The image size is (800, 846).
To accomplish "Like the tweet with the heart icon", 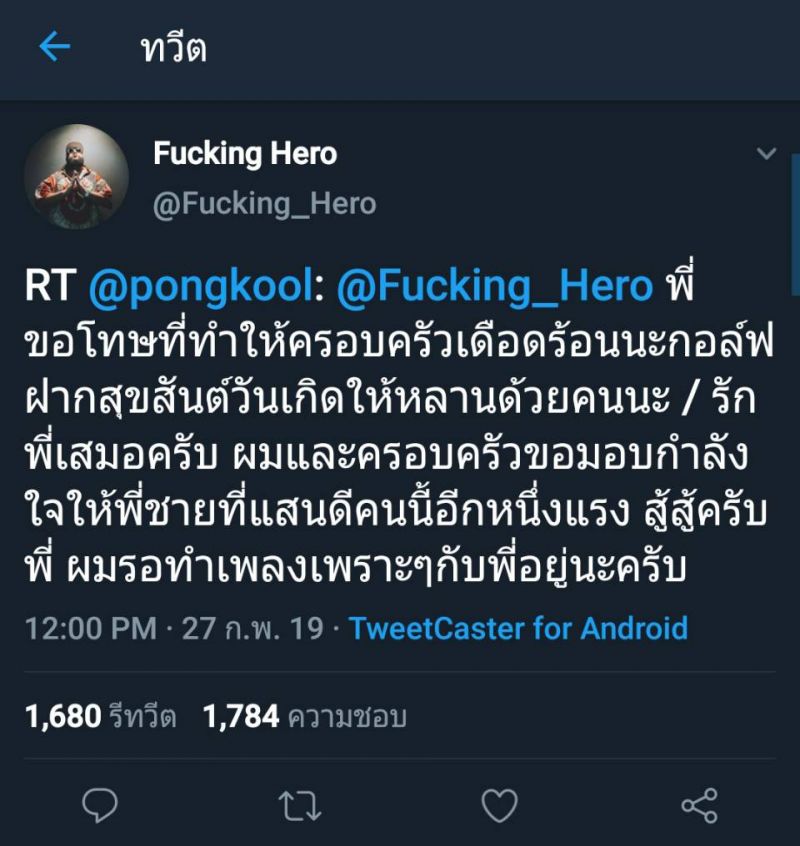I will coord(499,804).
